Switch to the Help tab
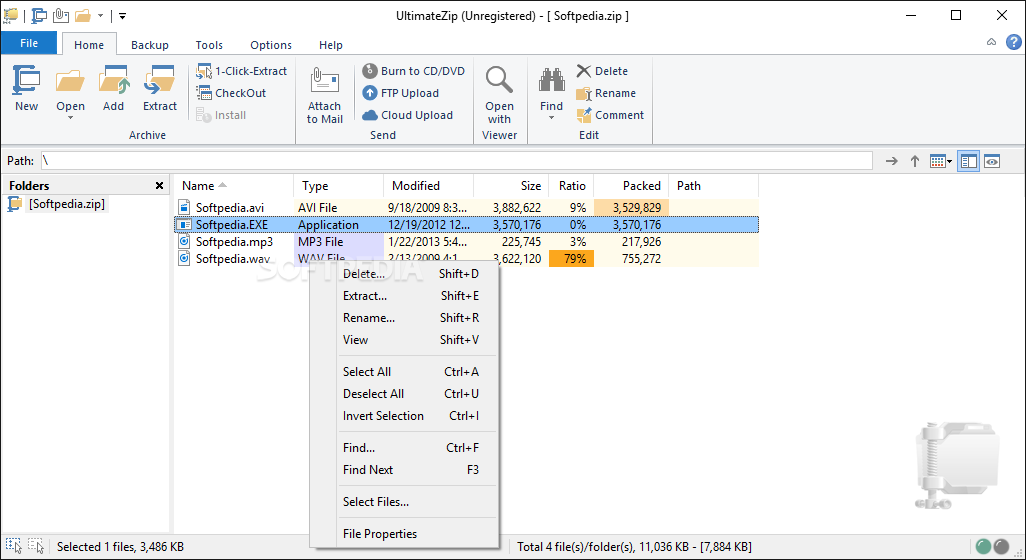This screenshot has height=560, width=1026. (330, 44)
